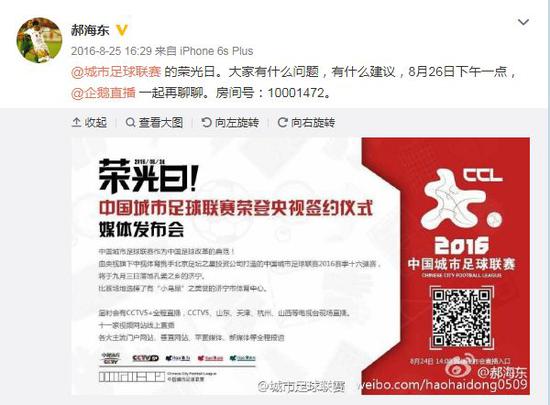Open the @企鹅直播 mention link
This screenshot has height=405, width=550.
tap(103, 93)
